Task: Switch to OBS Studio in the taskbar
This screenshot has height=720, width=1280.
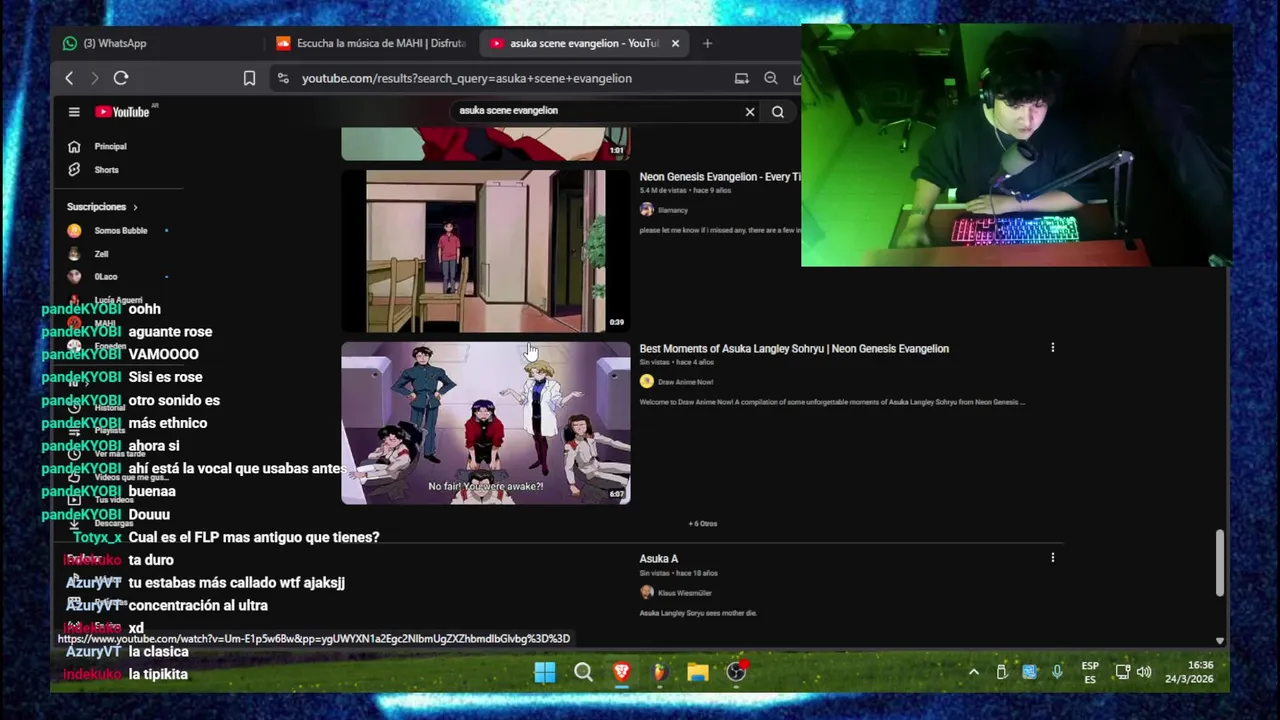Action: point(737,672)
